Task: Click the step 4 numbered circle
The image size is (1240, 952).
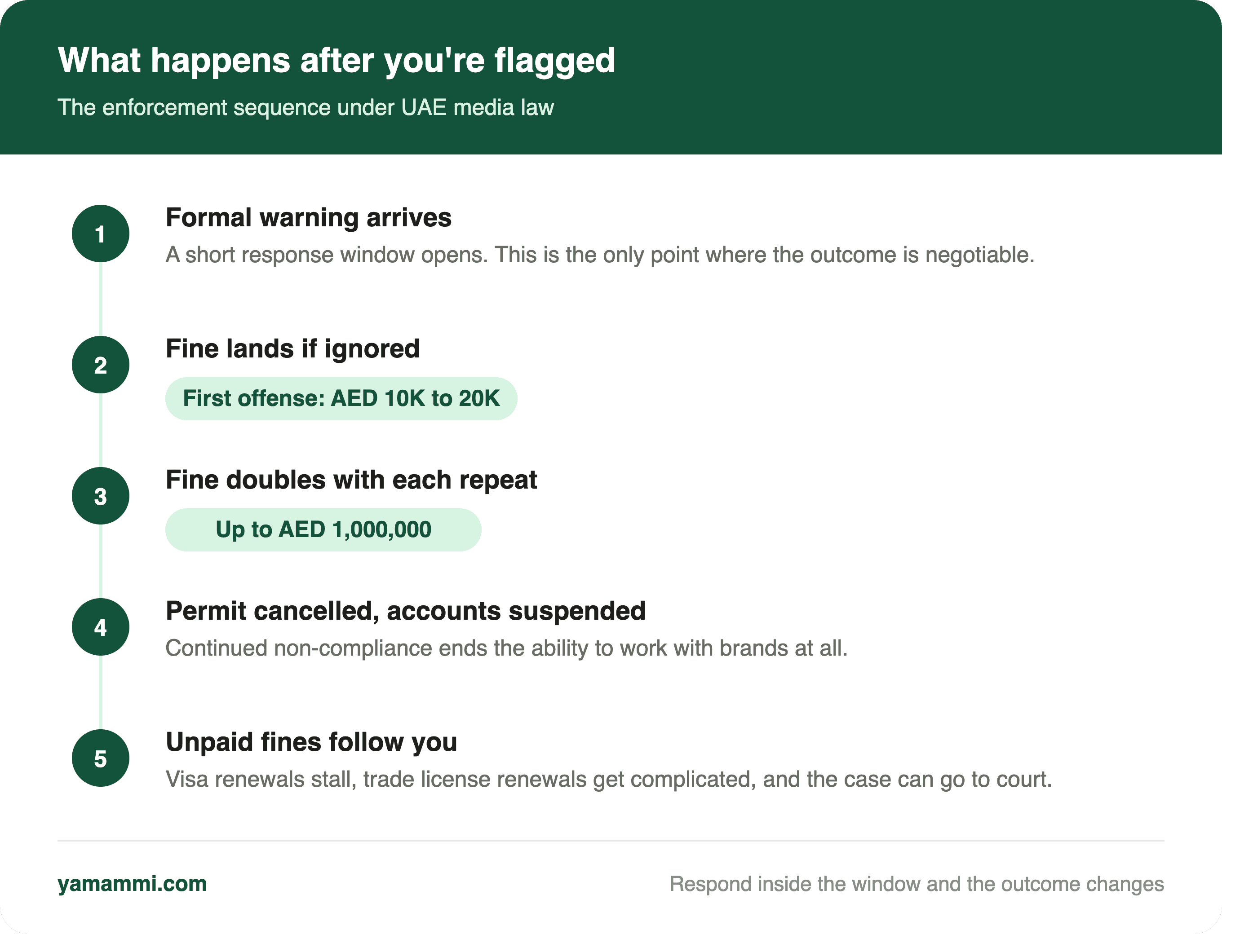Action: pyautogui.click(x=100, y=627)
